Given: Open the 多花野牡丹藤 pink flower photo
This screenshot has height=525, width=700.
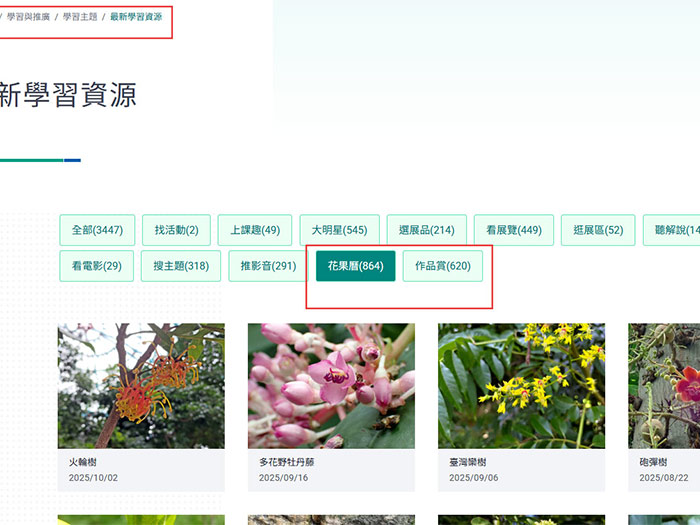Looking at the screenshot, I should click(331, 386).
